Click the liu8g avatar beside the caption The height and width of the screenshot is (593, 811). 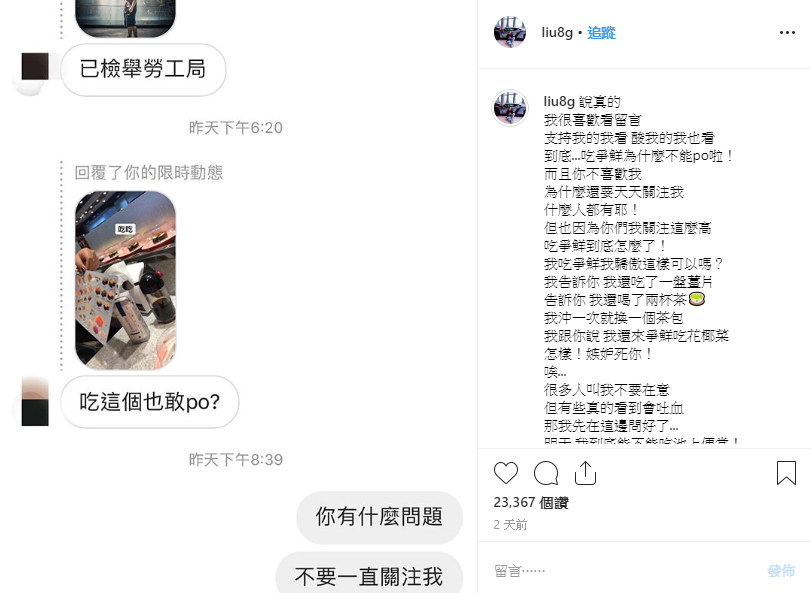coord(510,108)
